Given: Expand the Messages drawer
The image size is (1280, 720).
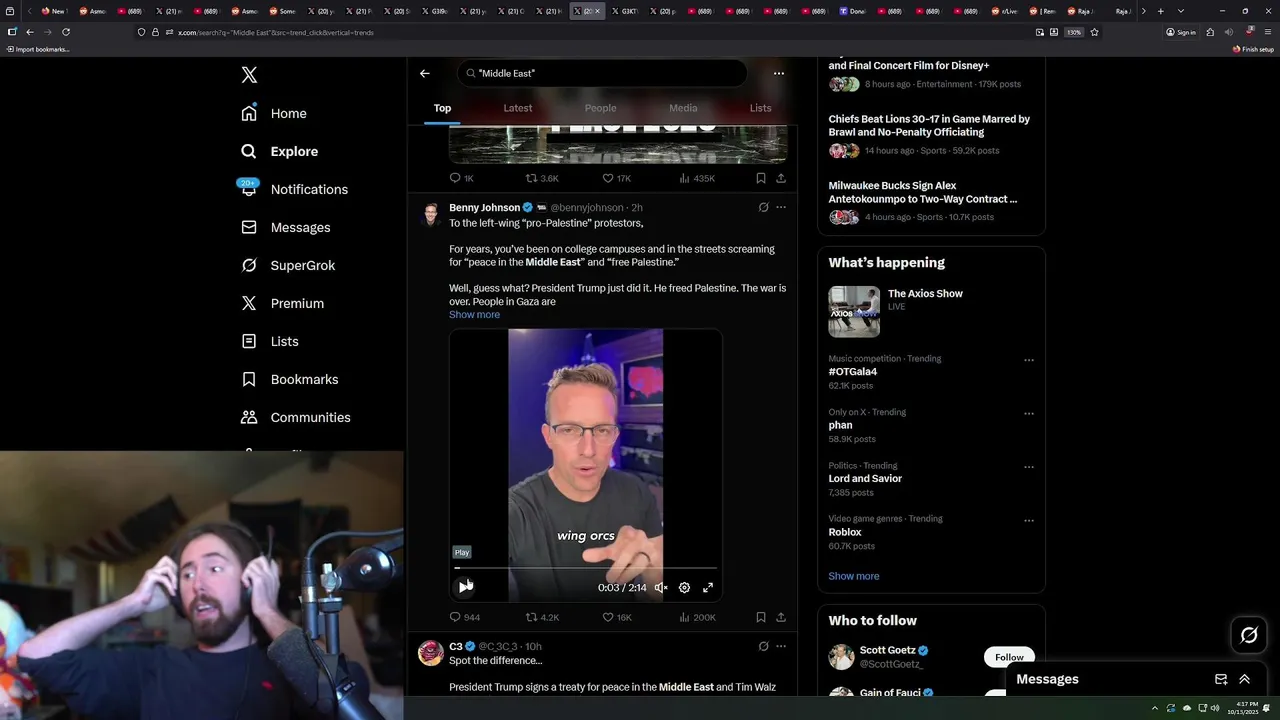Looking at the screenshot, I should [x=1244, y=679].
